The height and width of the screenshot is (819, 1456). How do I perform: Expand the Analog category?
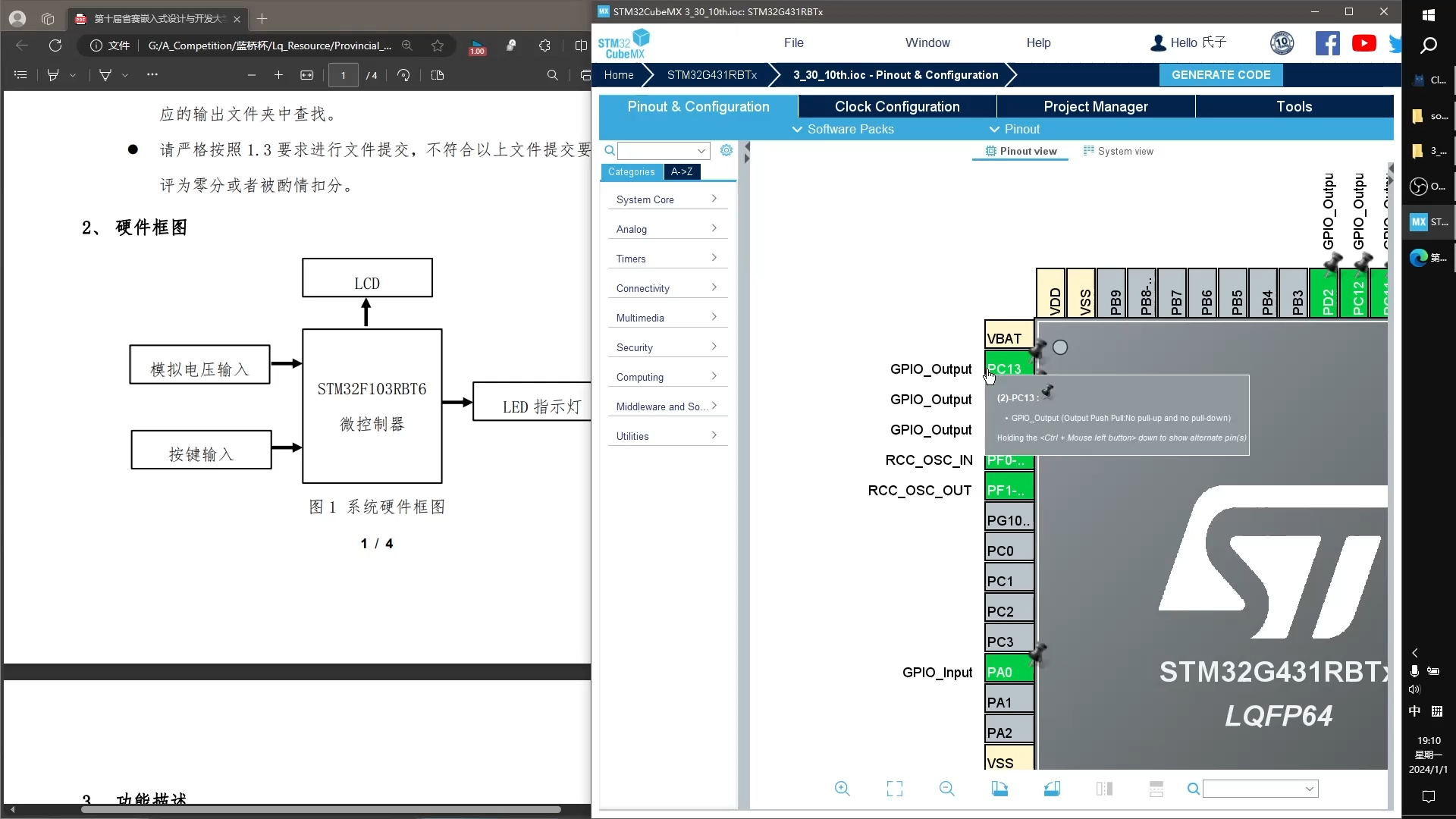point(667,229)
